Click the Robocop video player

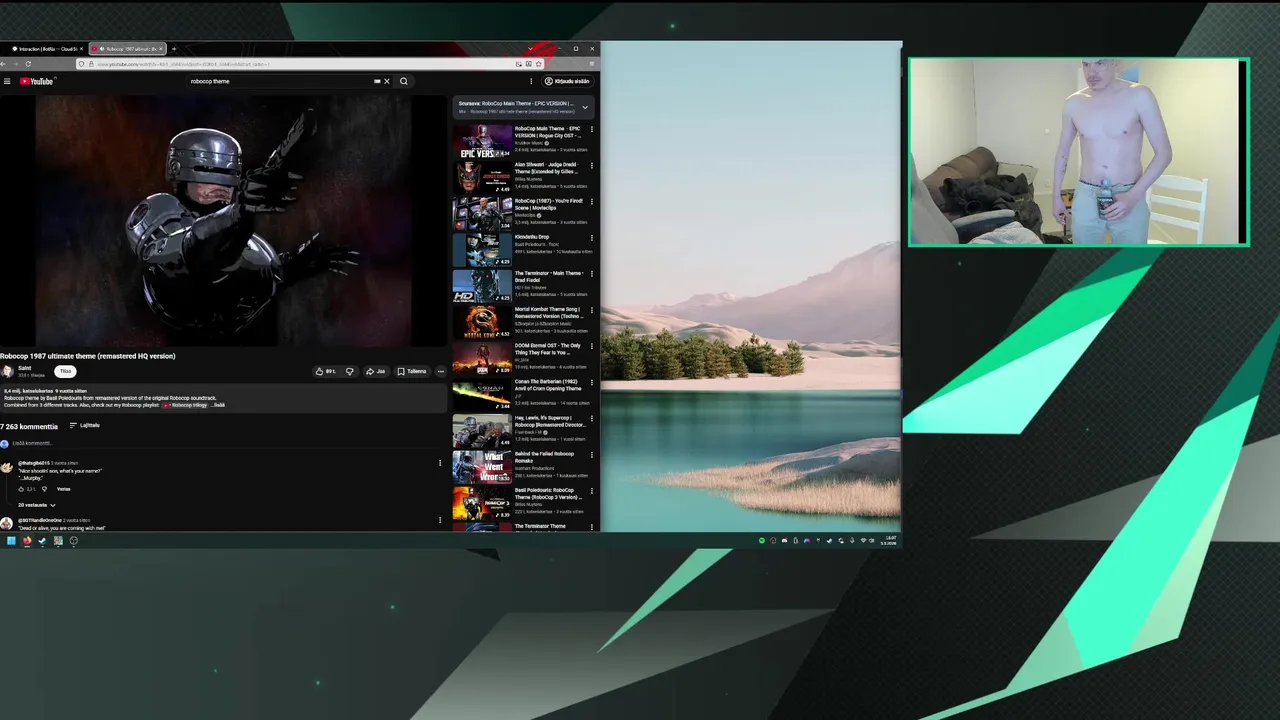click(x=224, y=220)
